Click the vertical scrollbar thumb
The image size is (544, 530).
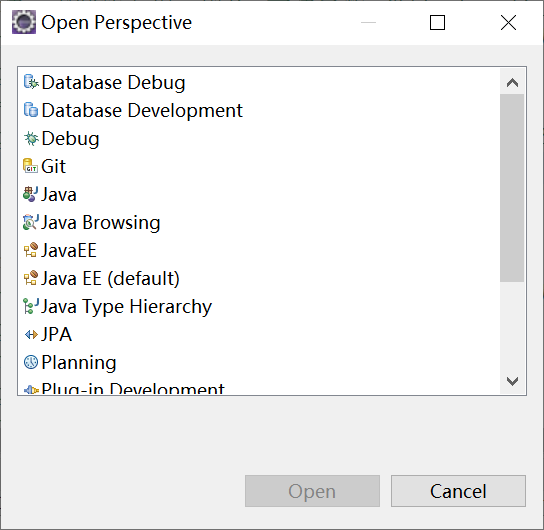pyautogui.click(x=512, y=188)
